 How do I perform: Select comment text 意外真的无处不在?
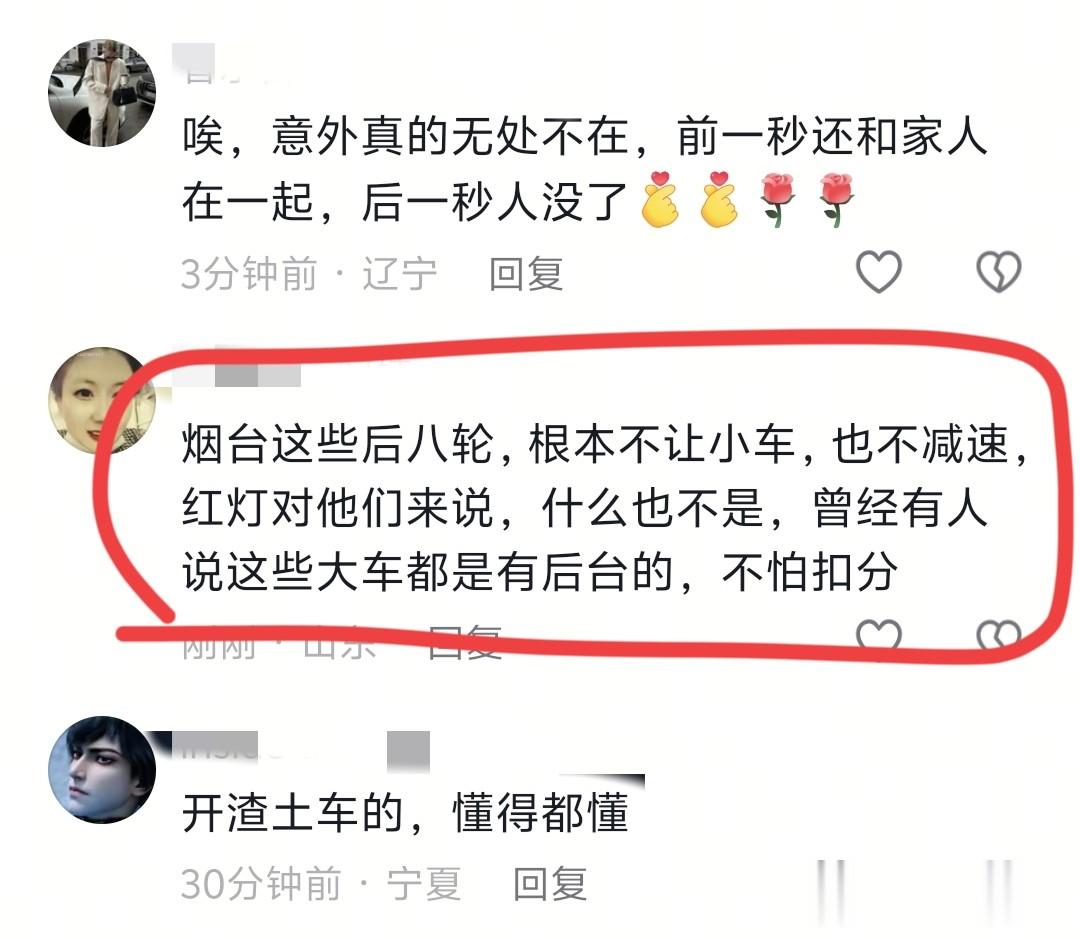pyautogui.click(x=450, y=136)
